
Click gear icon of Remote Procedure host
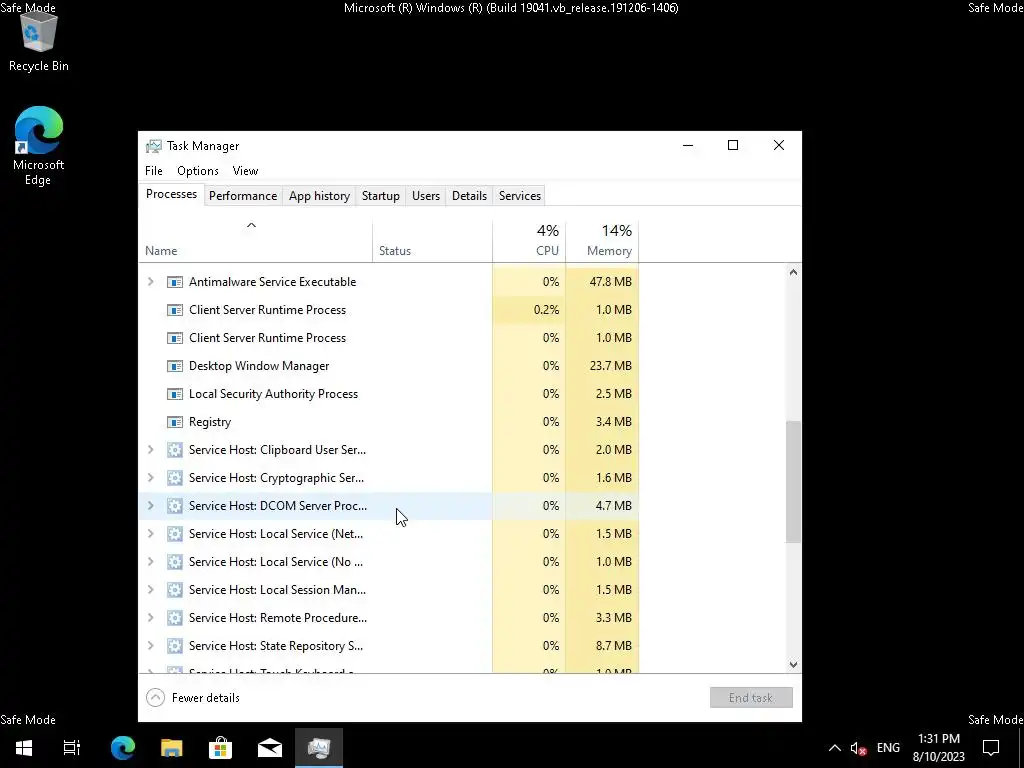pos(174,618)
